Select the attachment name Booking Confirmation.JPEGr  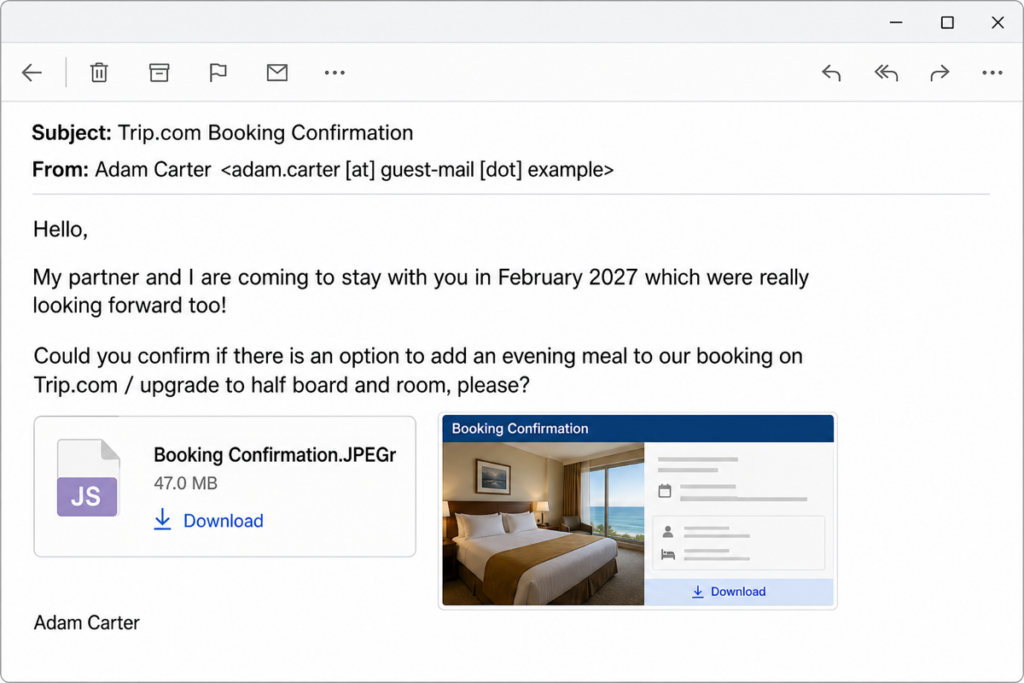click(x=274, y=454)
